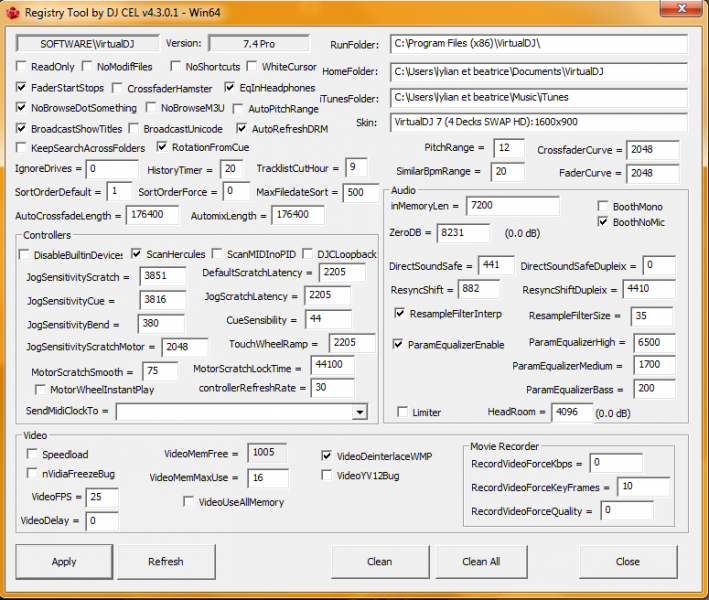This screenshot has width=709, height=600.
Task: Toggle ParamEqualizerEnable checkbox
Action: [399, 344]
